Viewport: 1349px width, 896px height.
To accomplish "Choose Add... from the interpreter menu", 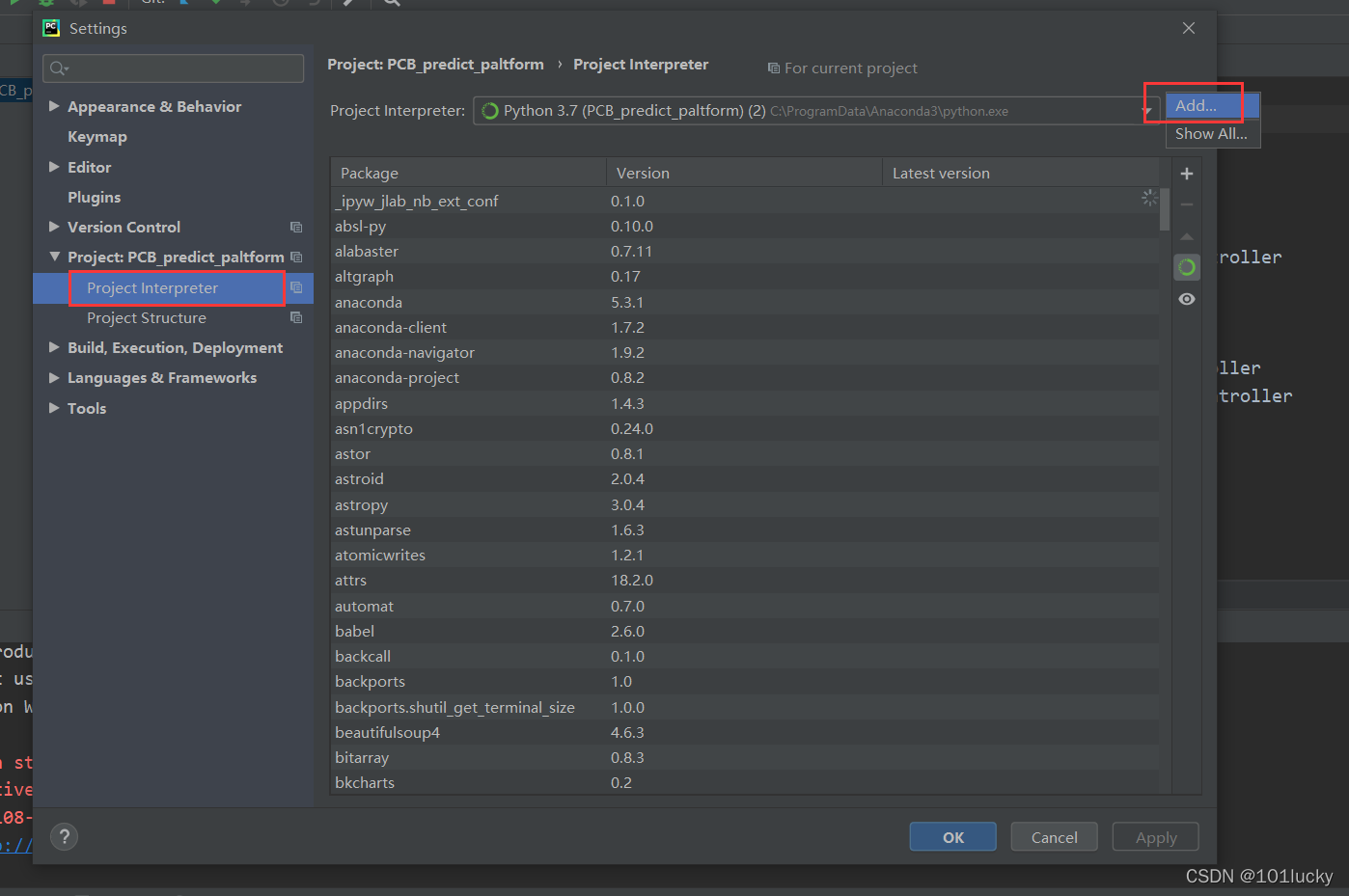I will click(x=1213, y=106).
